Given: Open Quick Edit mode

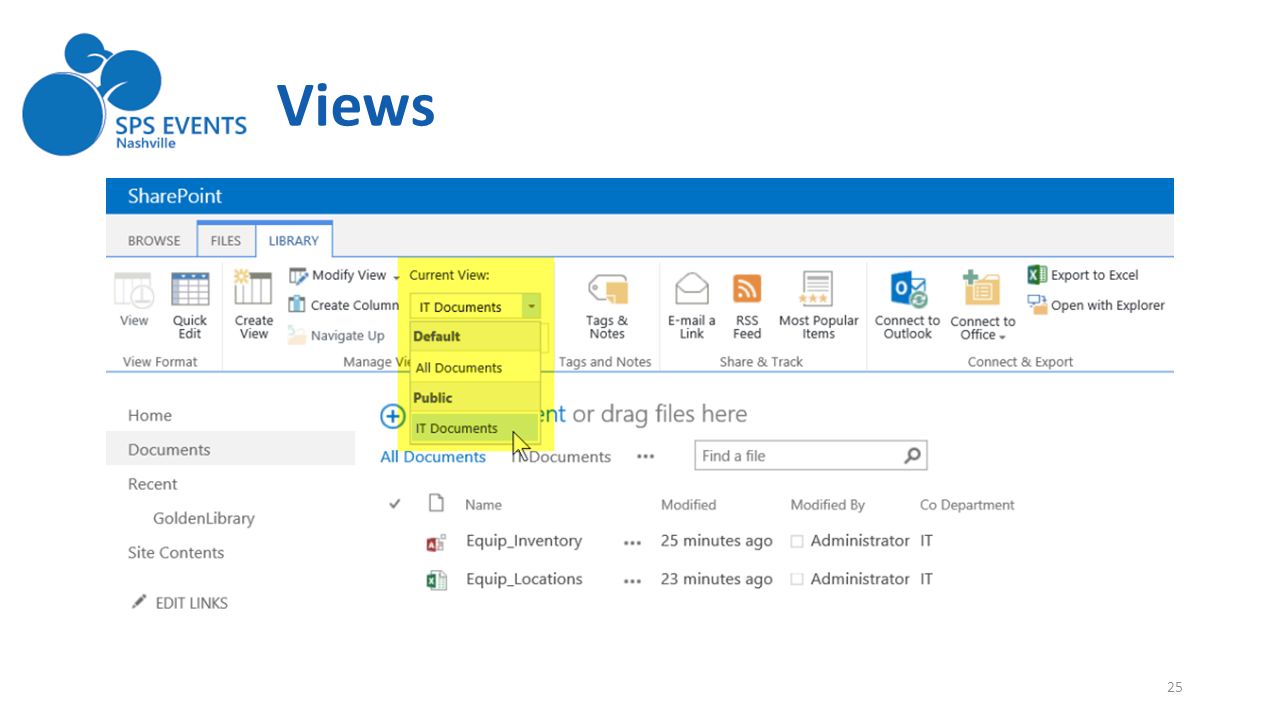Looking at the screenshot, I should (190, 306).
